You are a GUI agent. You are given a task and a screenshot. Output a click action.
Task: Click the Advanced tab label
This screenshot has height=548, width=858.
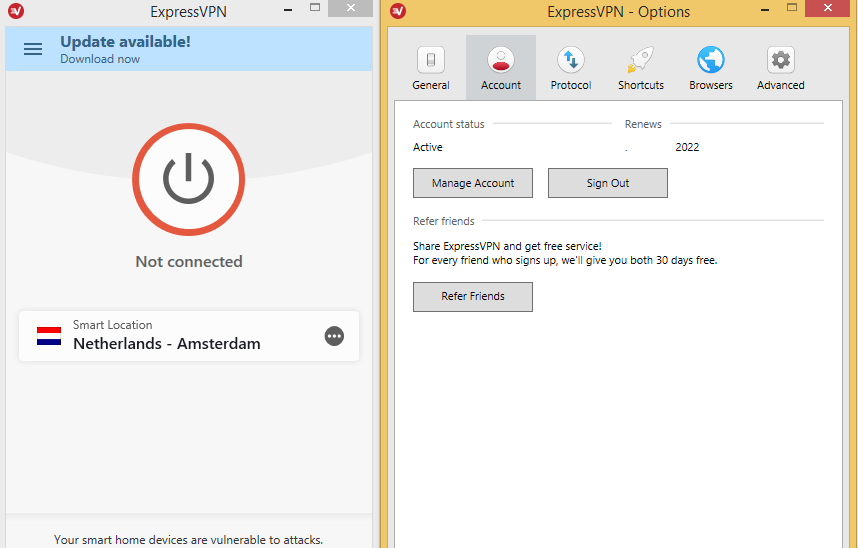pos(781,85)
